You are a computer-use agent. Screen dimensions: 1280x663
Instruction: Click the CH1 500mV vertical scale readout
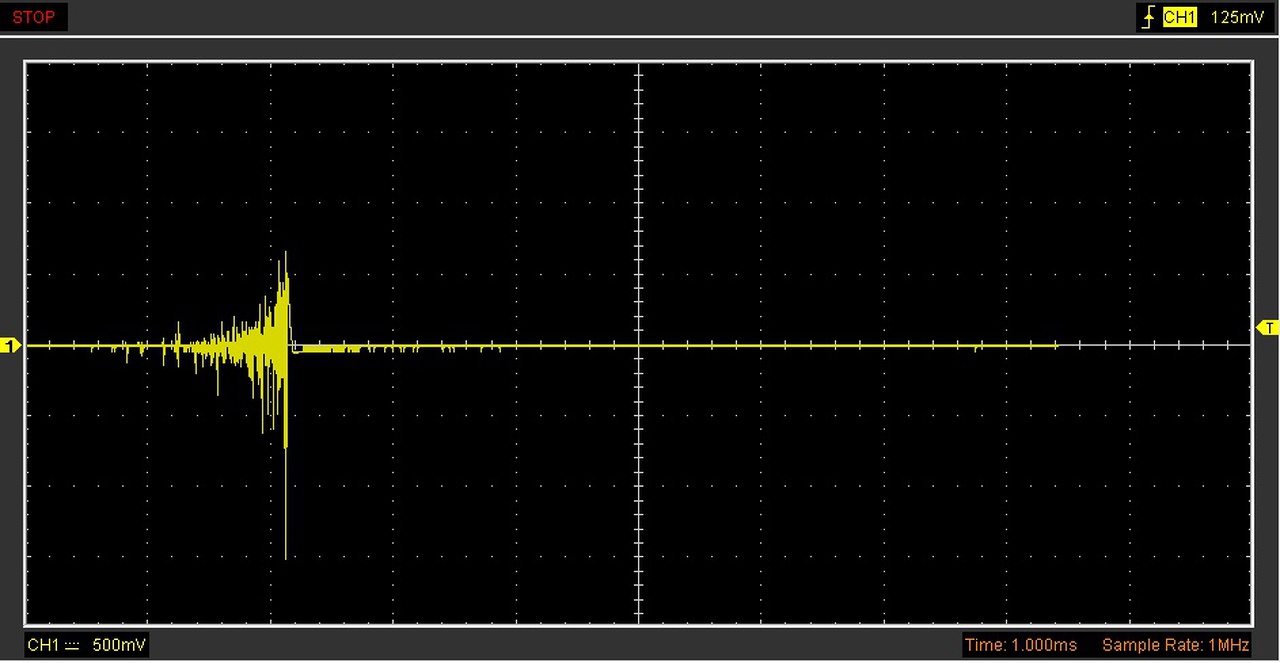[86, 645]
